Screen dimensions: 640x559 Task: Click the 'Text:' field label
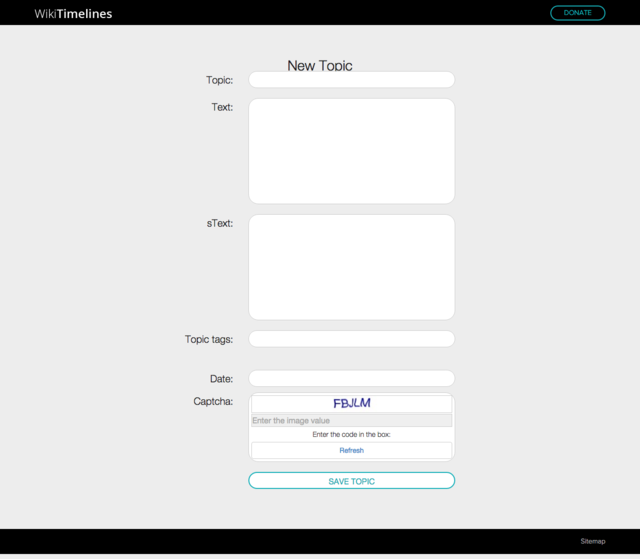coord(222,107)
